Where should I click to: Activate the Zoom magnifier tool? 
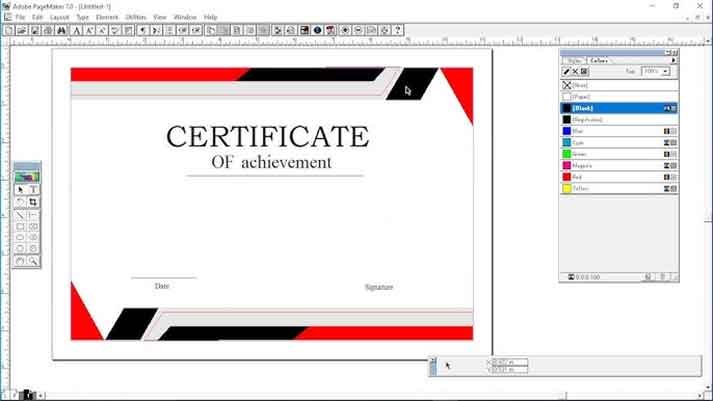[x=33, y=261]
